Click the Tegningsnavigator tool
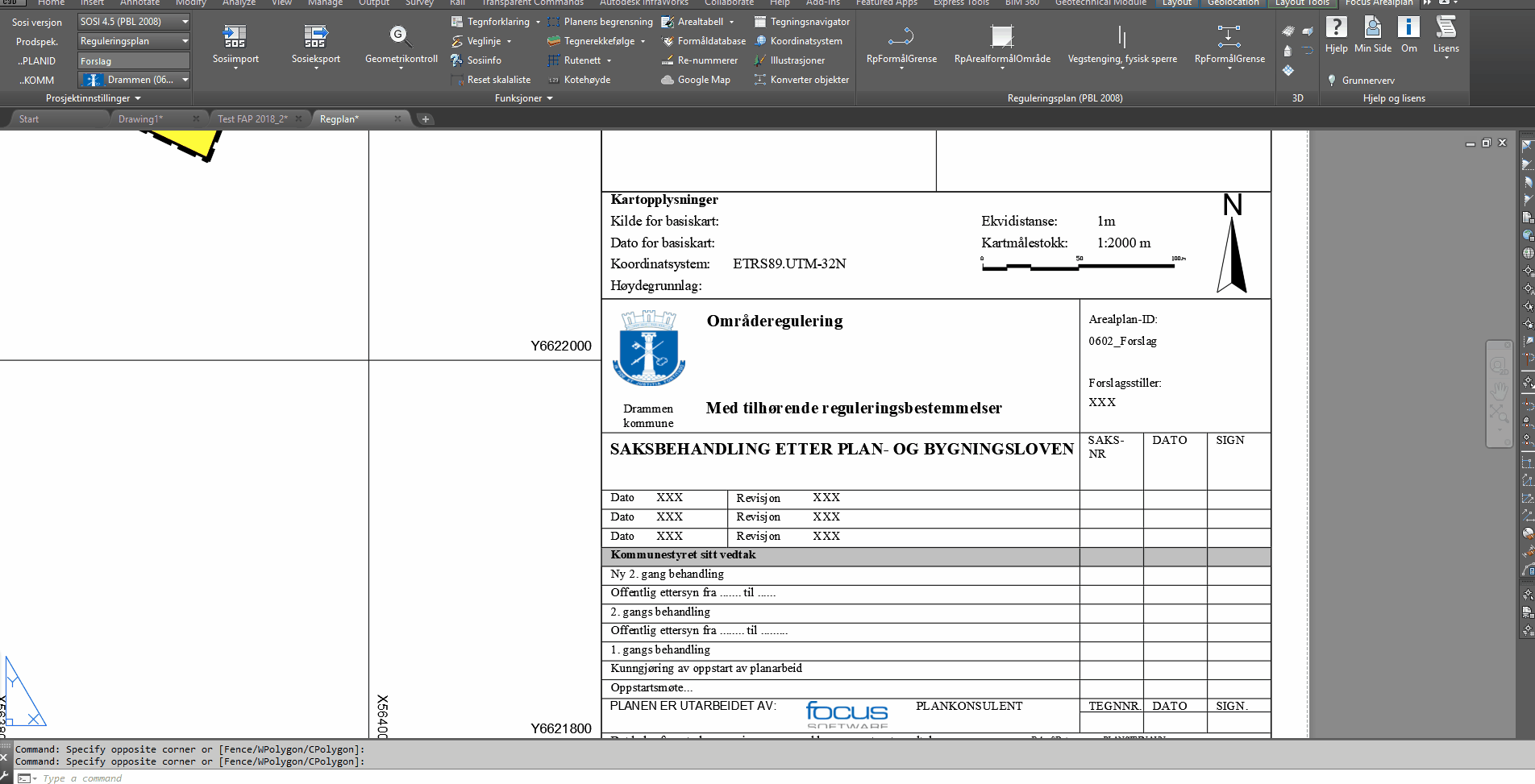This screenshot has height=784, width=1535. click(x=801, y=22)
